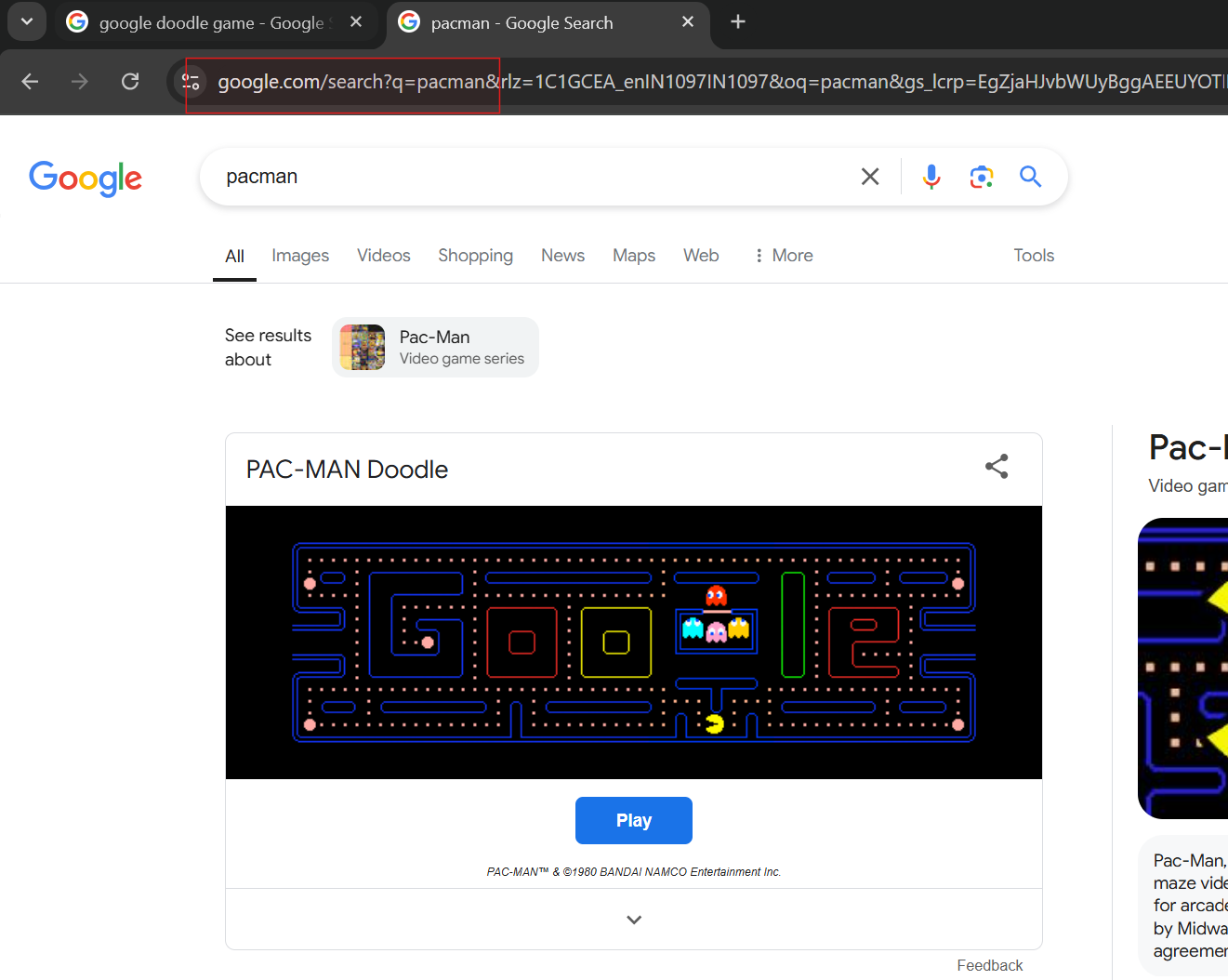Screen dimensions: 1228x980
Task: Click the browser forward arrow
Action: [x=80, y=82]
